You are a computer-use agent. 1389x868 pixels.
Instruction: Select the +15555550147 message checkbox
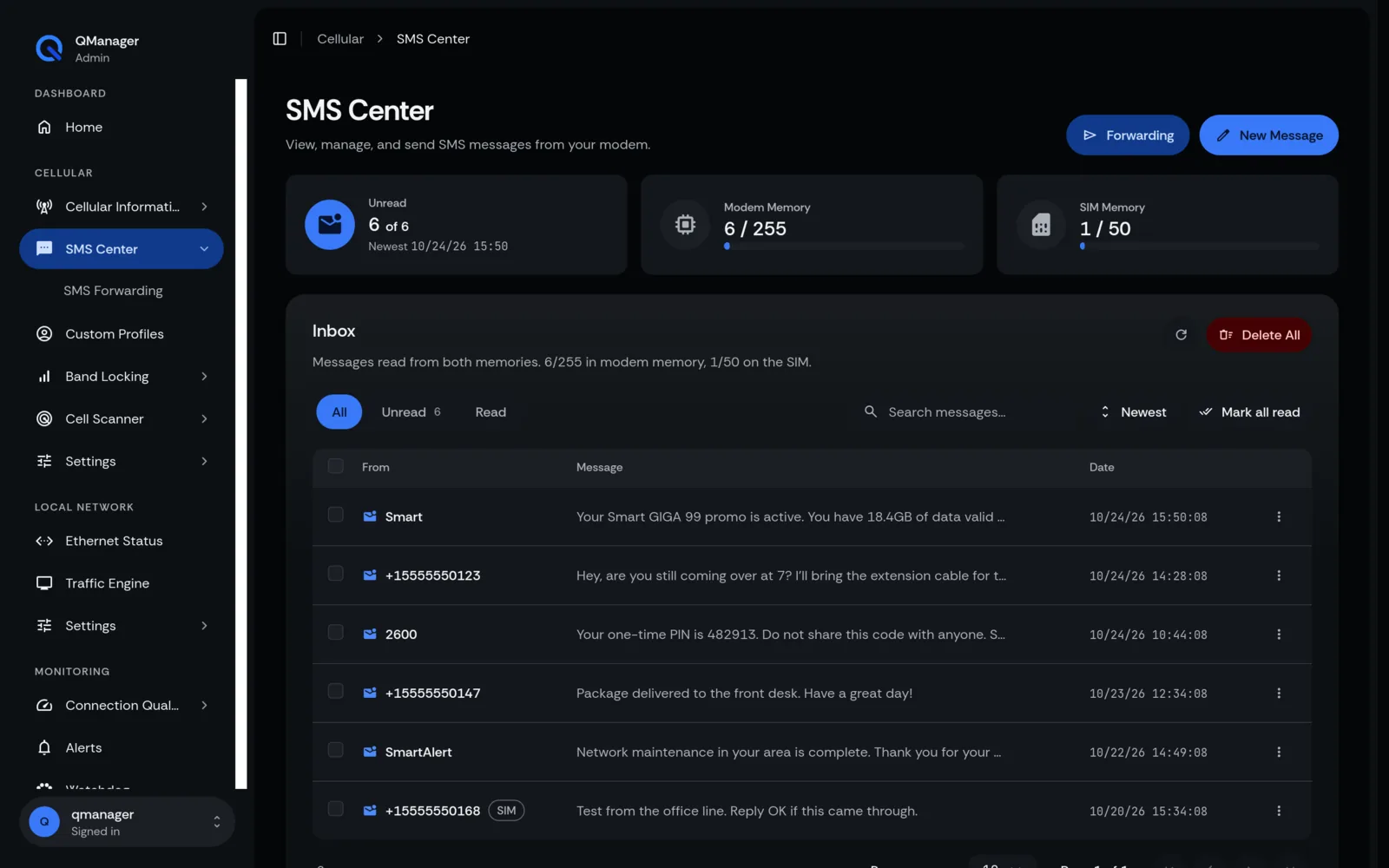coord(336,692)
